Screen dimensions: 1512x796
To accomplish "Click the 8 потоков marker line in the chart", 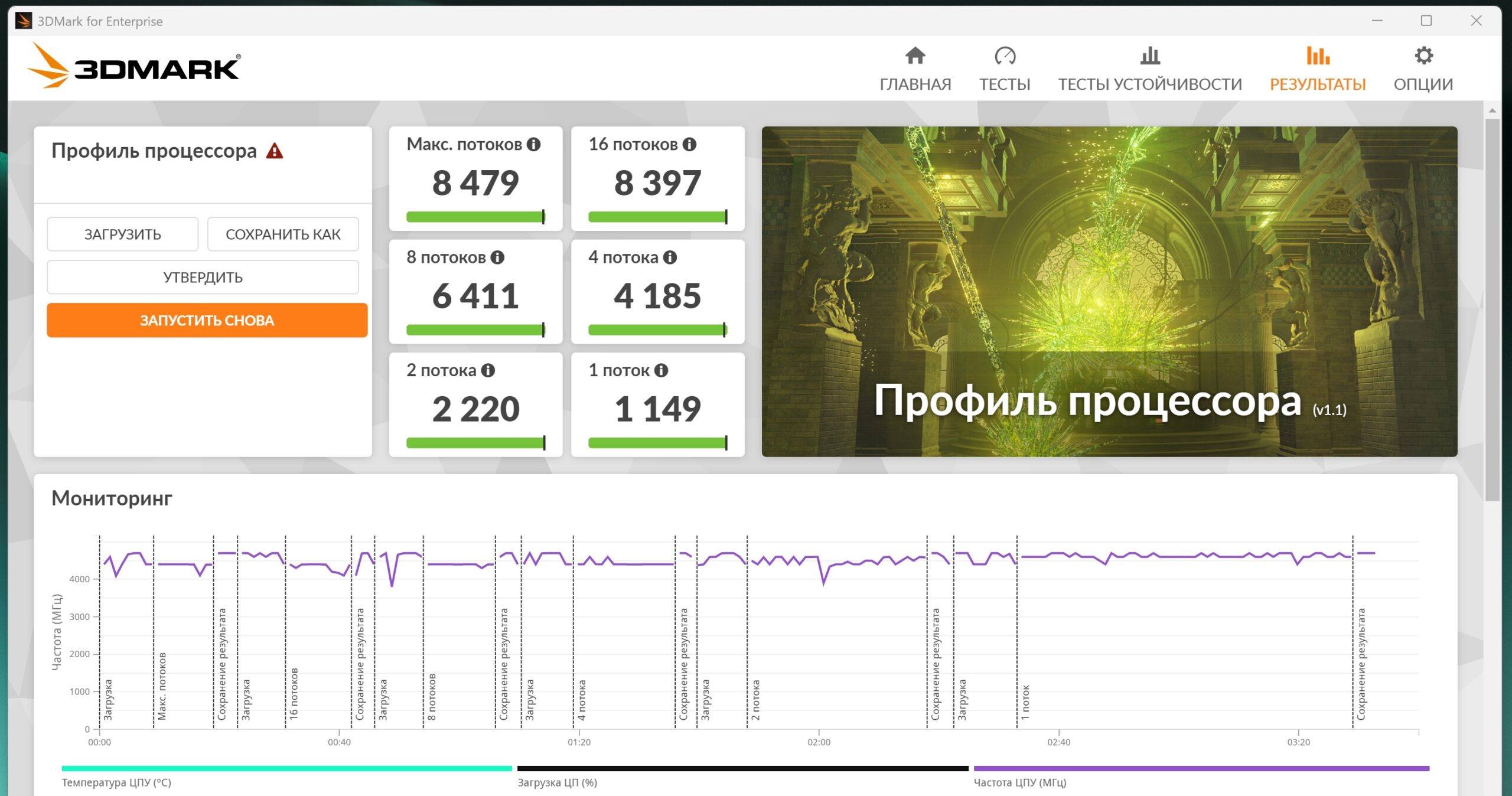I will [423, 632].
